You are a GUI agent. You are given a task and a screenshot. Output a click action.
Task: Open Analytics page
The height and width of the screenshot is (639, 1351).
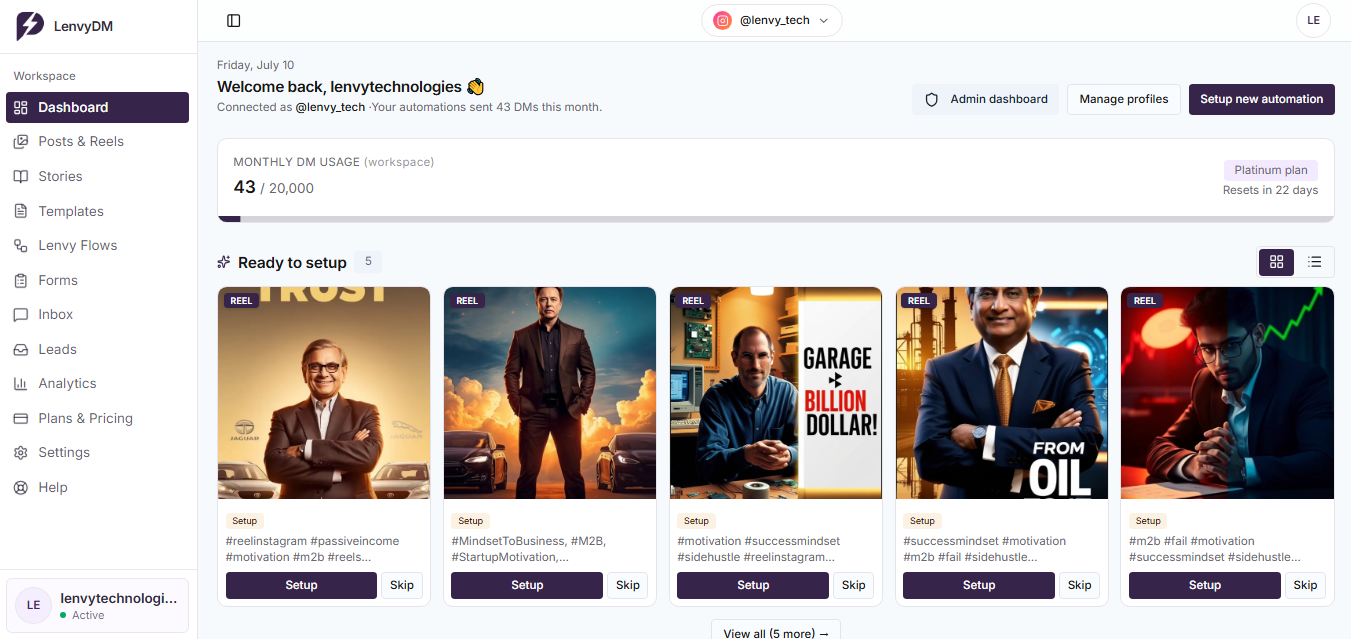click(97, 383)
